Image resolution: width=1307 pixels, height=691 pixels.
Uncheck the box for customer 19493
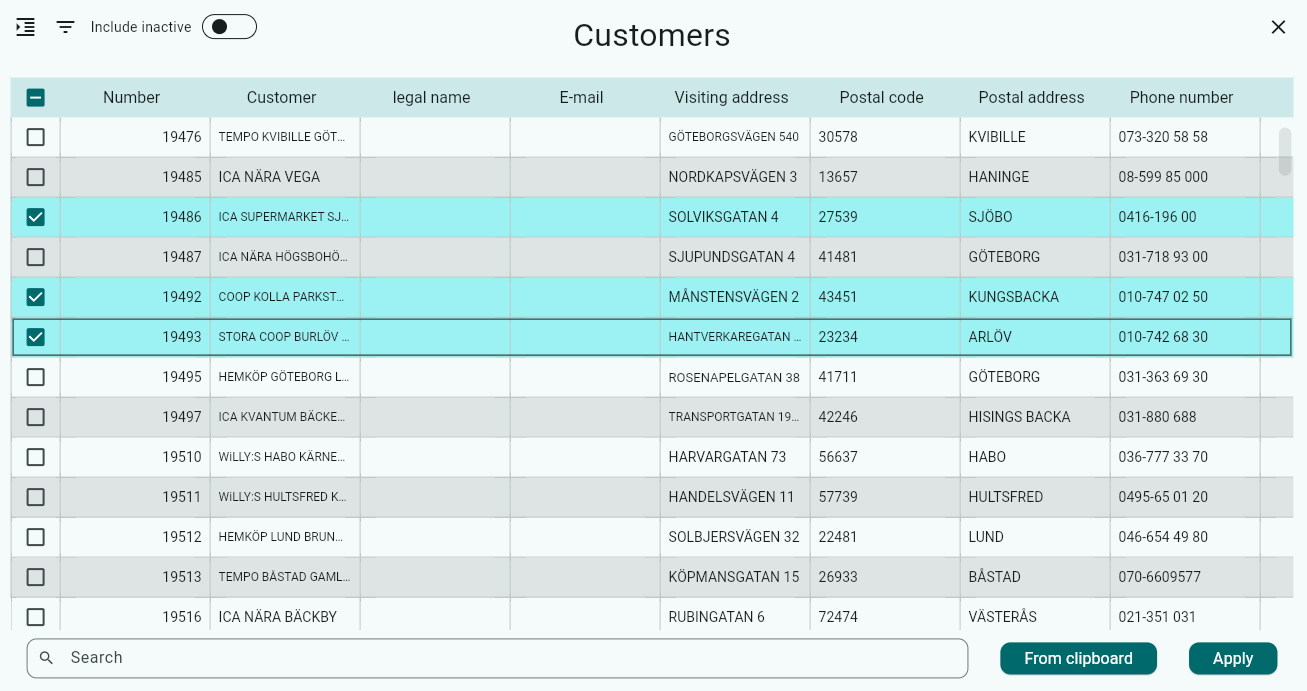pyautogui.click(x=35, y=337)
